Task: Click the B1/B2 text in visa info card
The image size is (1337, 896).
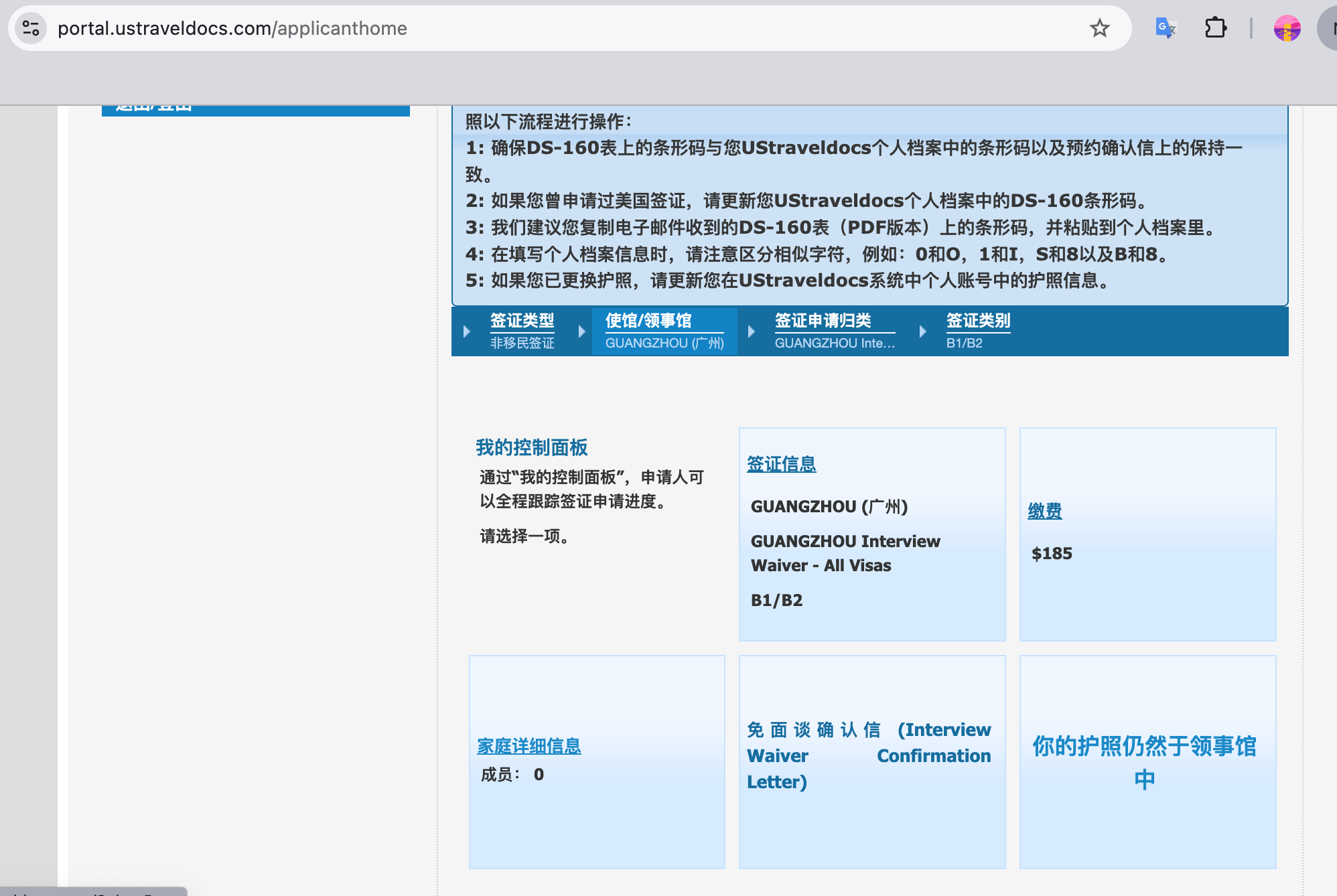Action: tap(776, 600)
